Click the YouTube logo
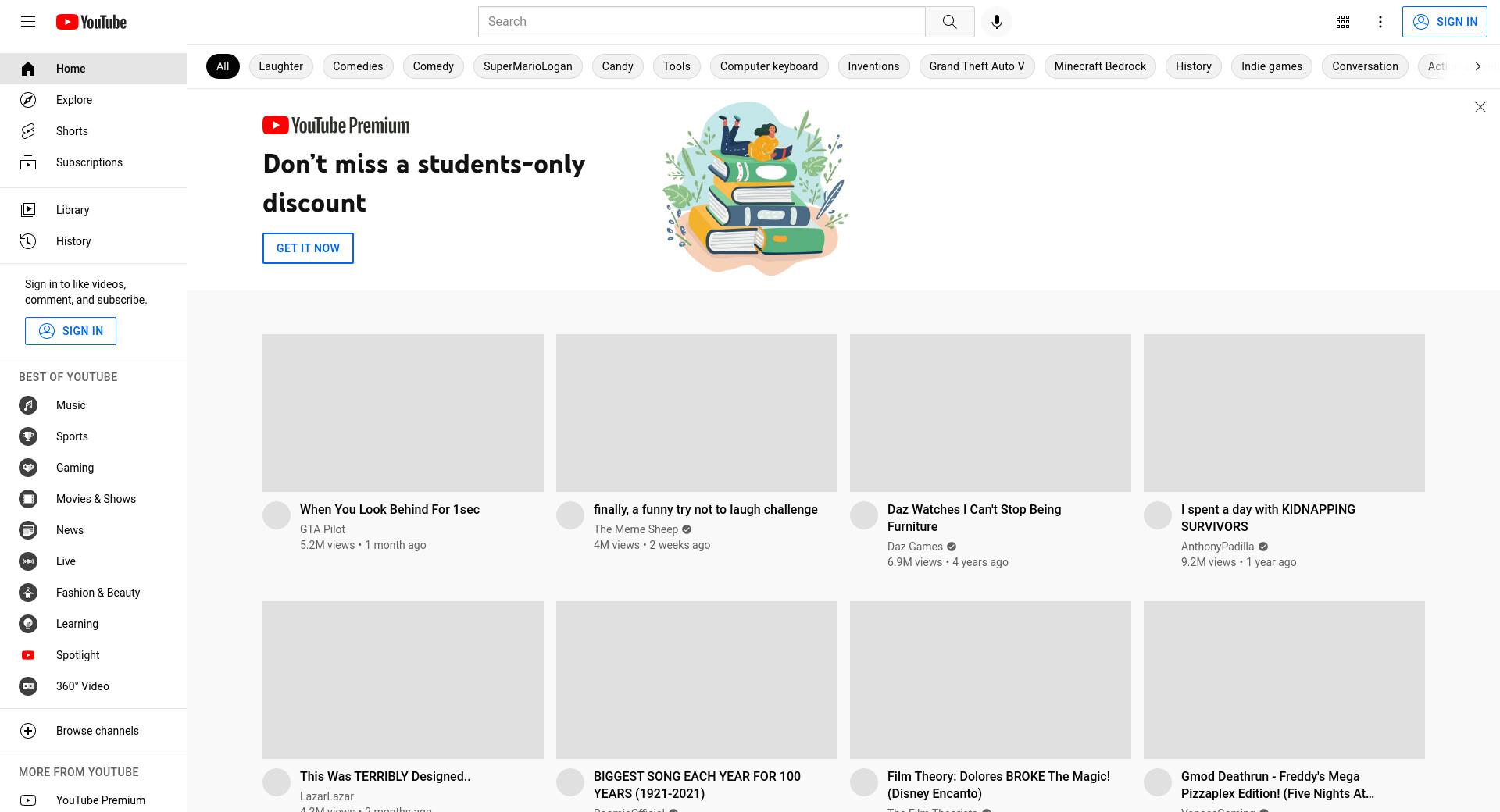This screenshot has height=812, width=1500. coord(91,22)
